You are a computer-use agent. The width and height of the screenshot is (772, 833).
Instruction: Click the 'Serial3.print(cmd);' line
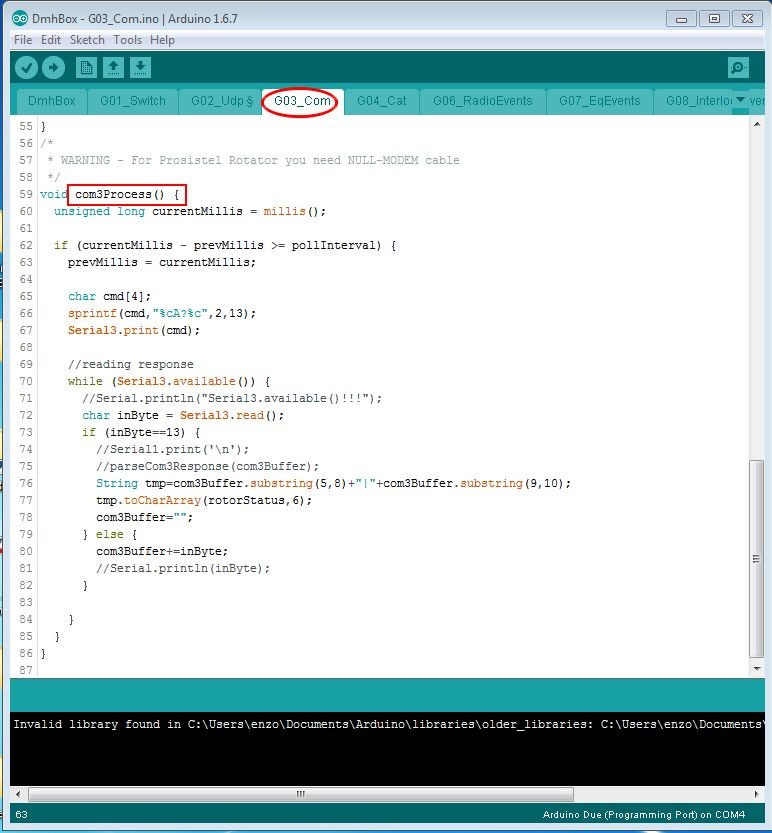134,330
